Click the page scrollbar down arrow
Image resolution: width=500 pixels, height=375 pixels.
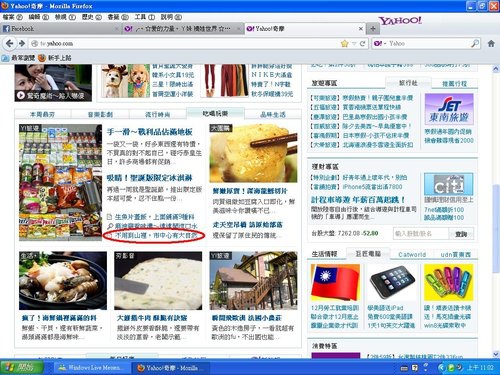tap(496, 354)
